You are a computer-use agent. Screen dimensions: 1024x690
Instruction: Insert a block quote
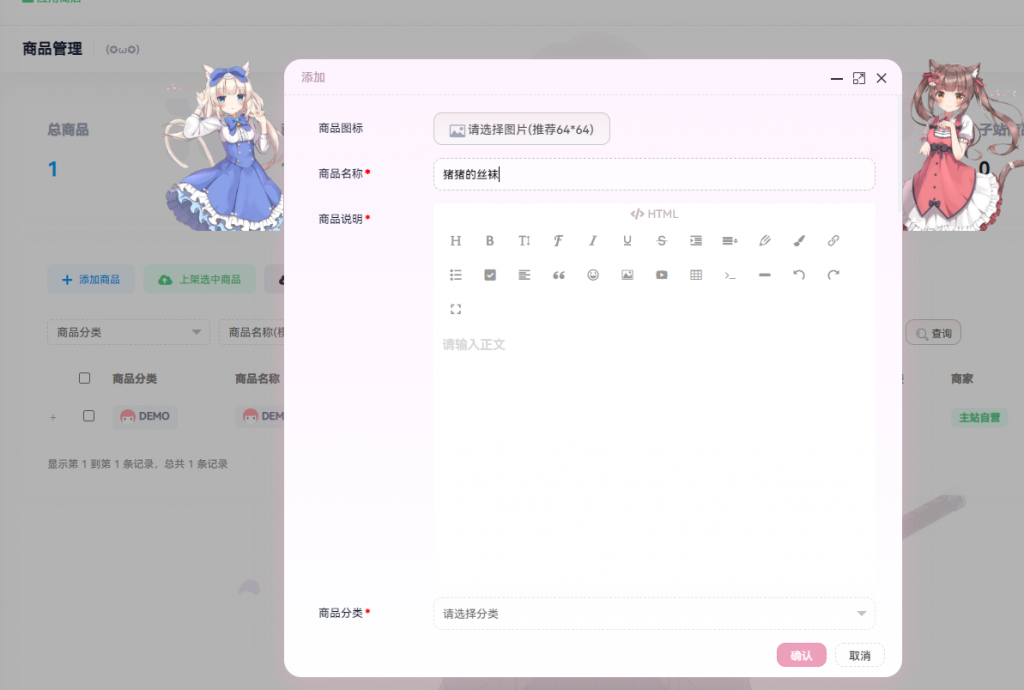(558, 275)
